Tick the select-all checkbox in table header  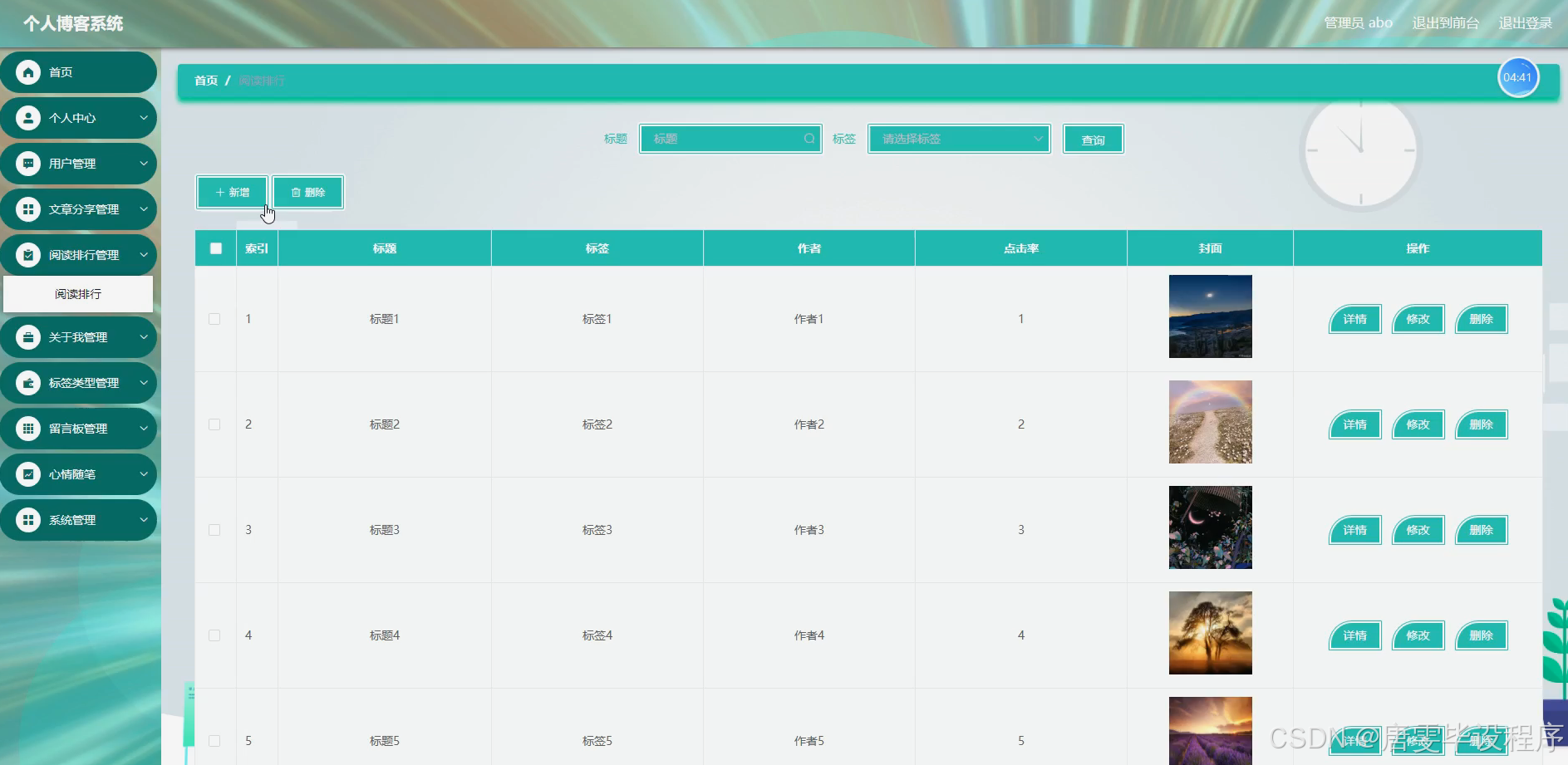coord(216,248)
